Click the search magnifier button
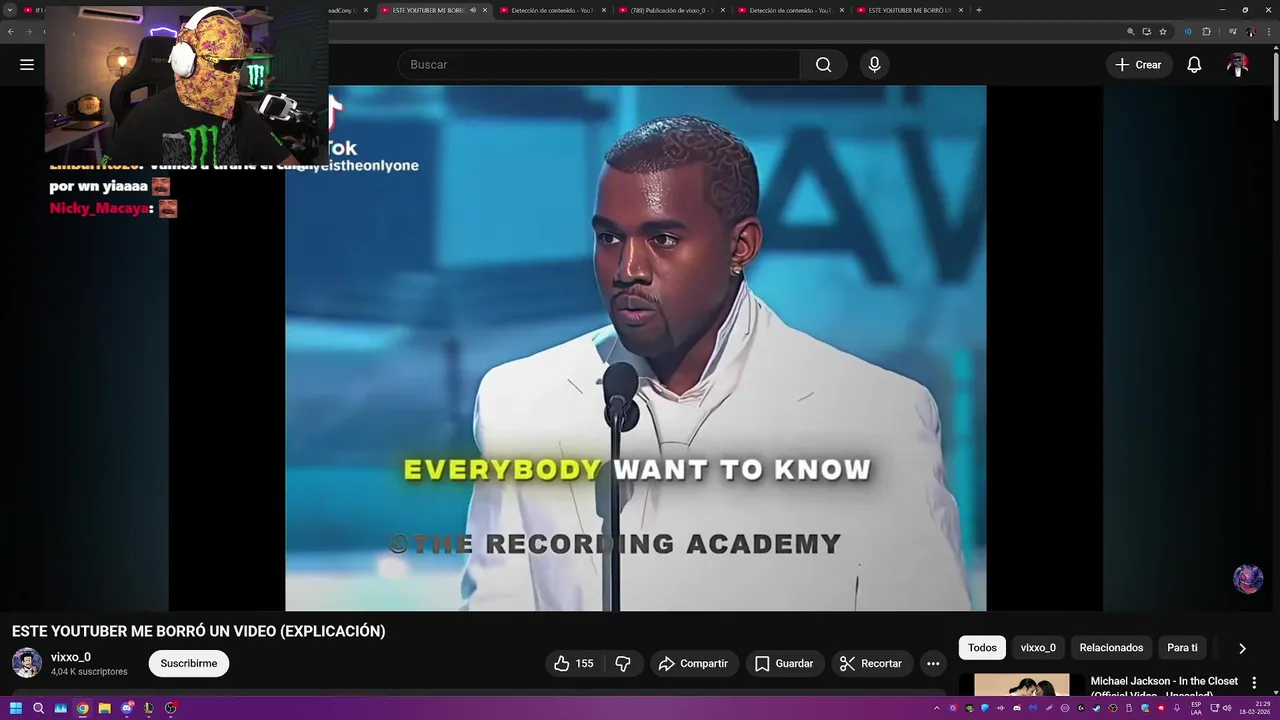This screenshot has width=1280, height=720. coord(823,64)
